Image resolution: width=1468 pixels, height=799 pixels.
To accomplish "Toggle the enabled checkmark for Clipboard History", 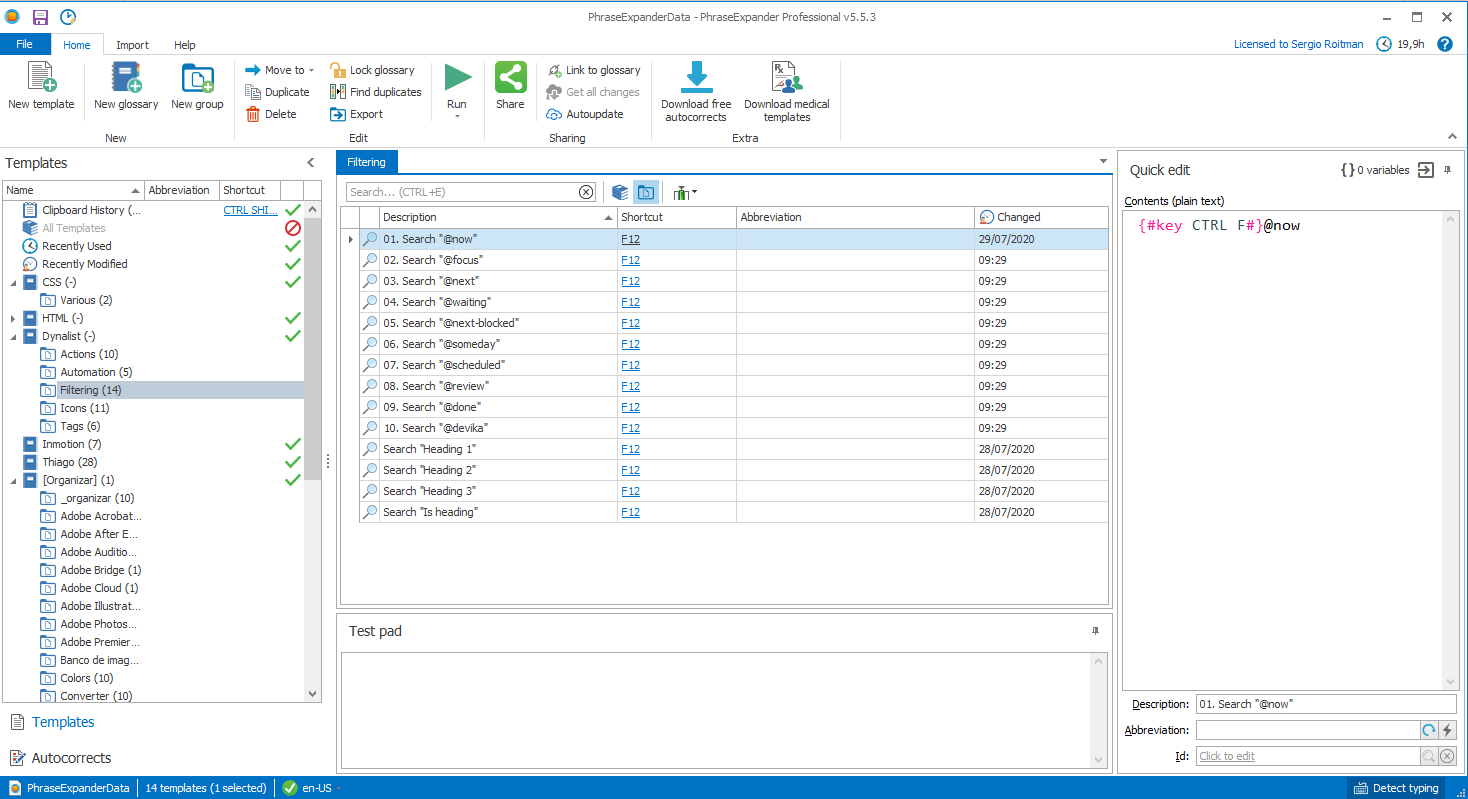I will tap(292, 210).
